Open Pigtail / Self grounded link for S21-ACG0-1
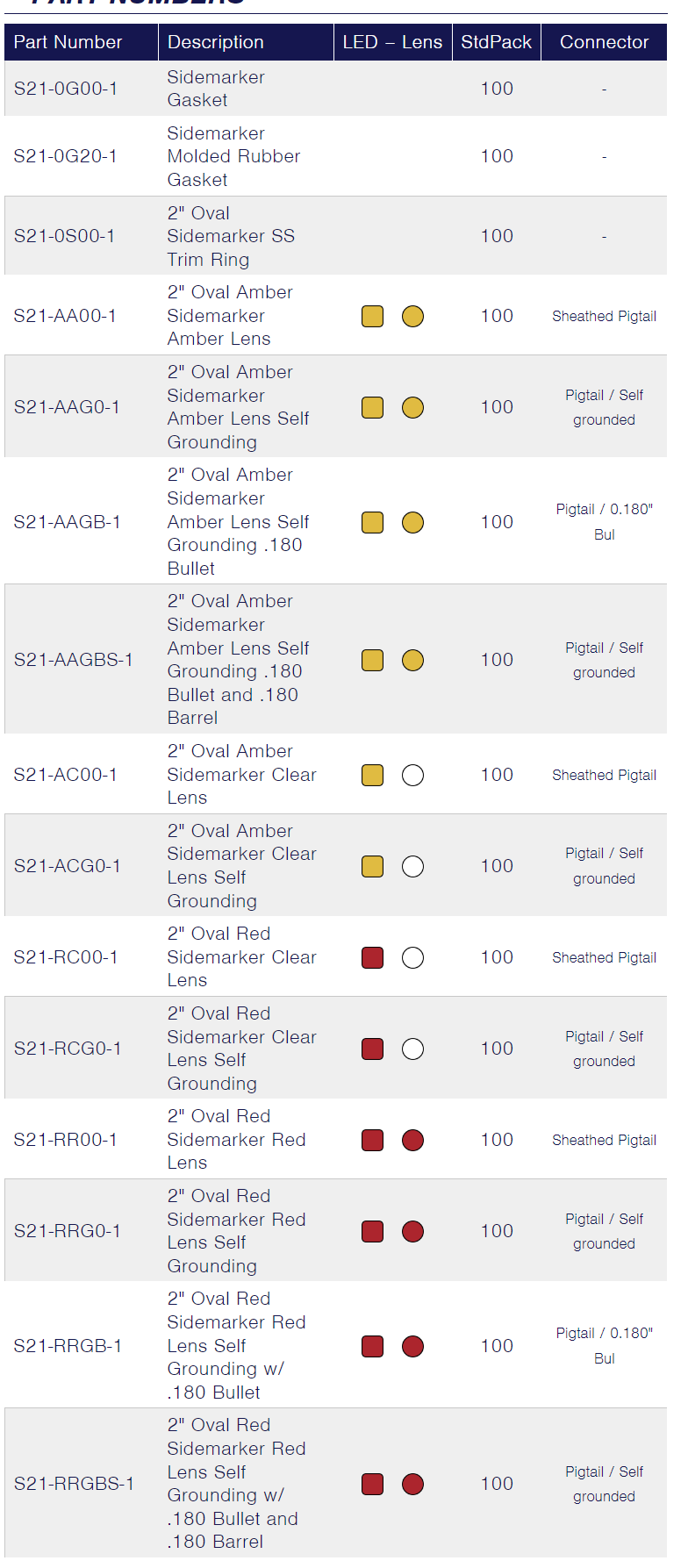The image size is (688, 1568). tap(604, 865)
